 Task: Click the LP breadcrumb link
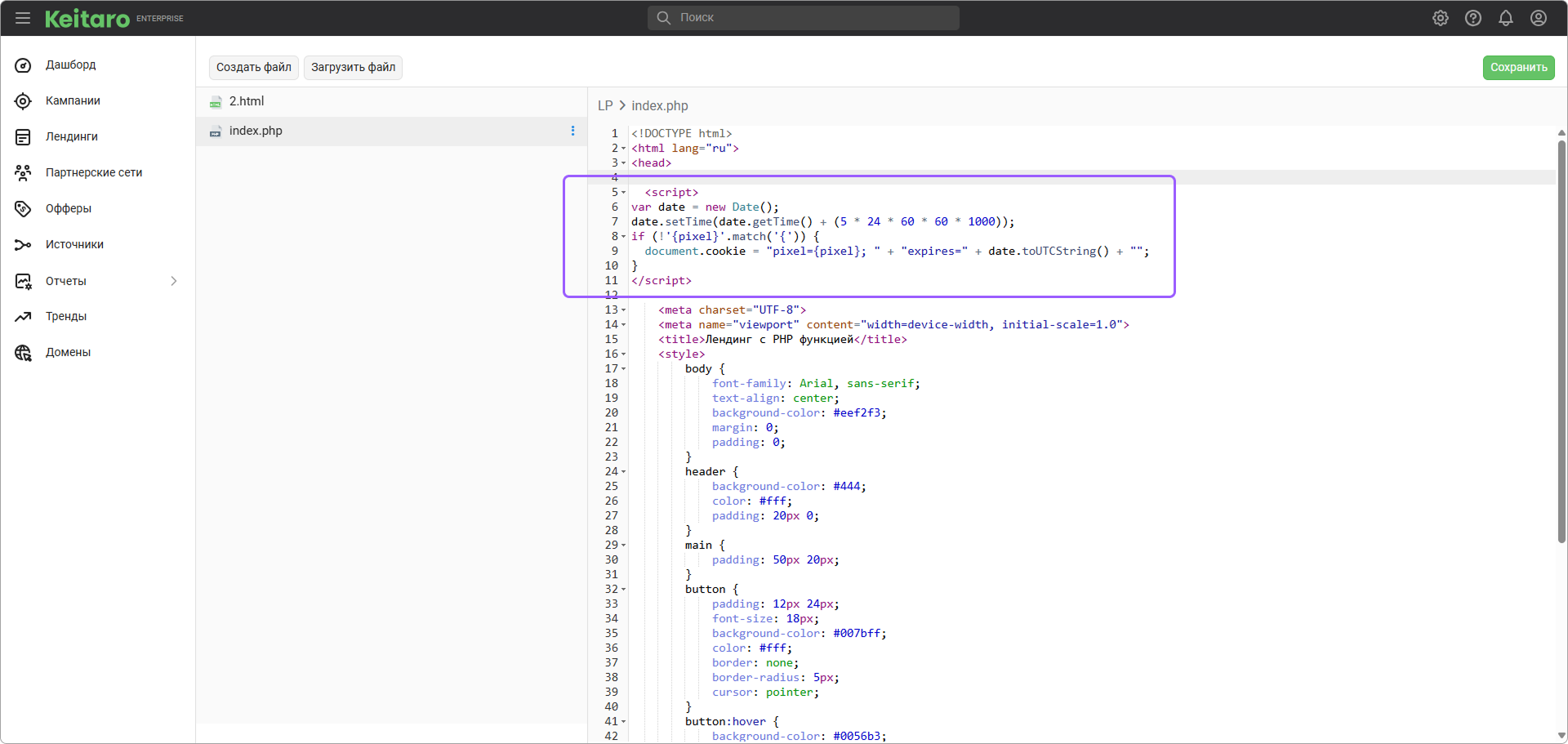(605, 106)
